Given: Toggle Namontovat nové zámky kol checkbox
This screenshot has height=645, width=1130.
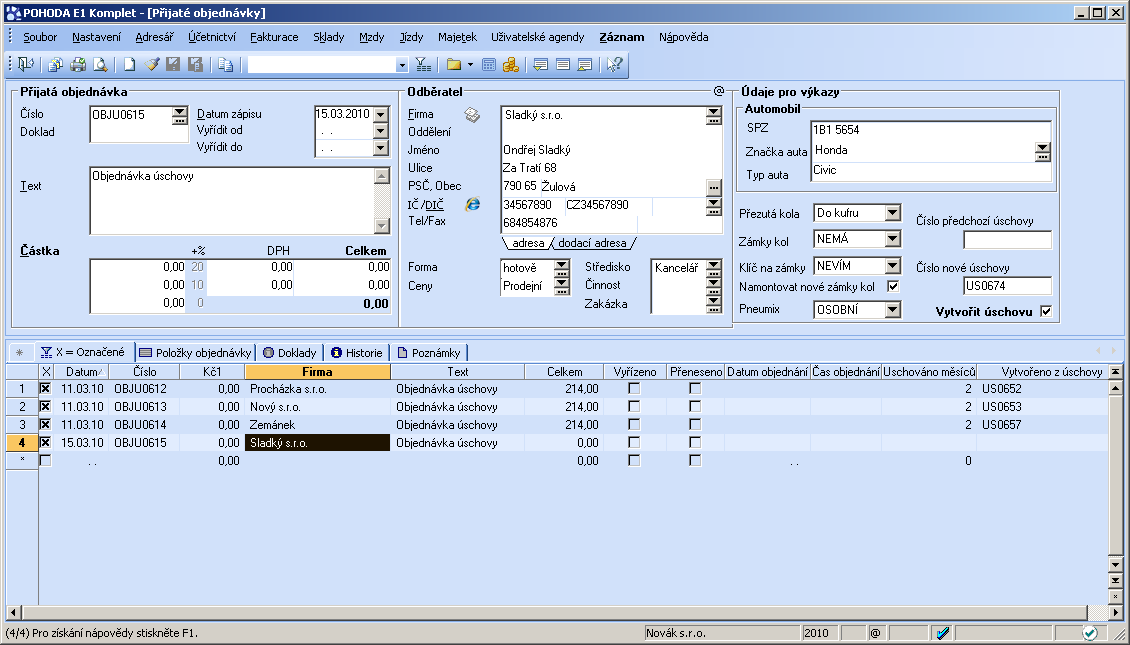Looking at the screenshot, I should (x=894, y=287).
